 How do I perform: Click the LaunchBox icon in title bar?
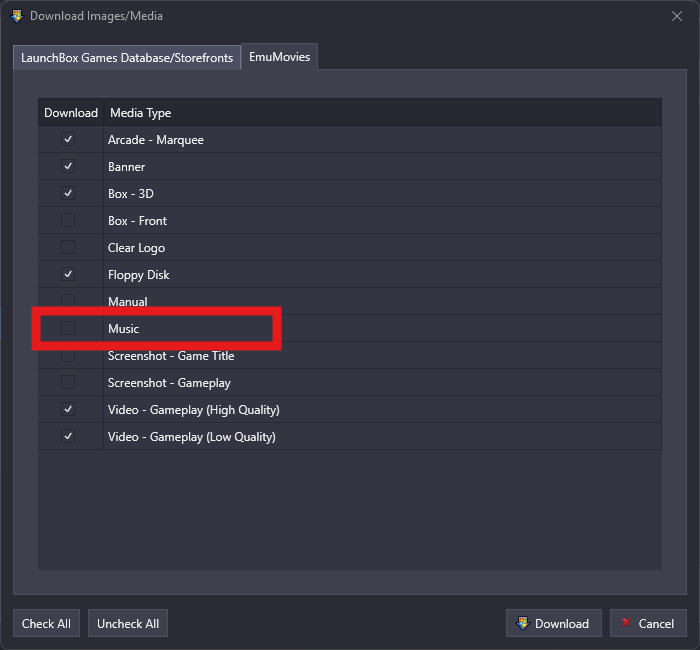coord(17,16)
